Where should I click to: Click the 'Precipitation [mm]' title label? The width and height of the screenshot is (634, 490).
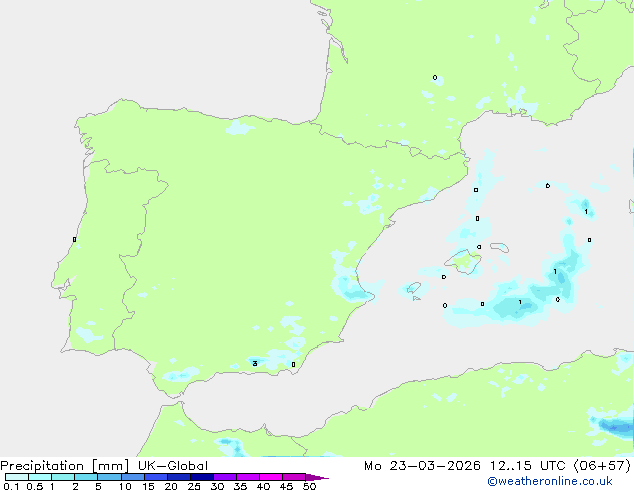65,466
